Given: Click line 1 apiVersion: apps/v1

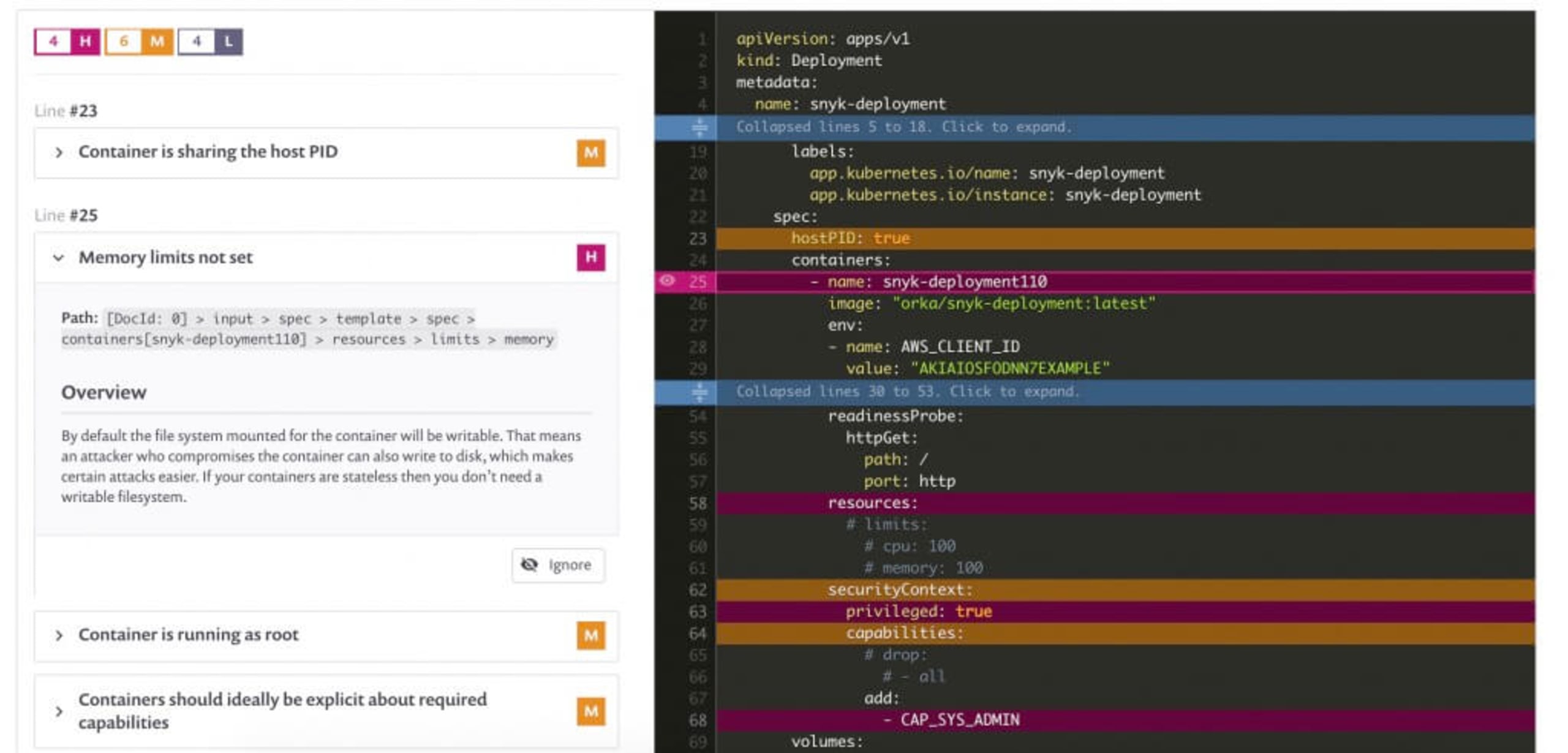Looking at the screenshot, I should pyautogui.click(x=823, y=39).
